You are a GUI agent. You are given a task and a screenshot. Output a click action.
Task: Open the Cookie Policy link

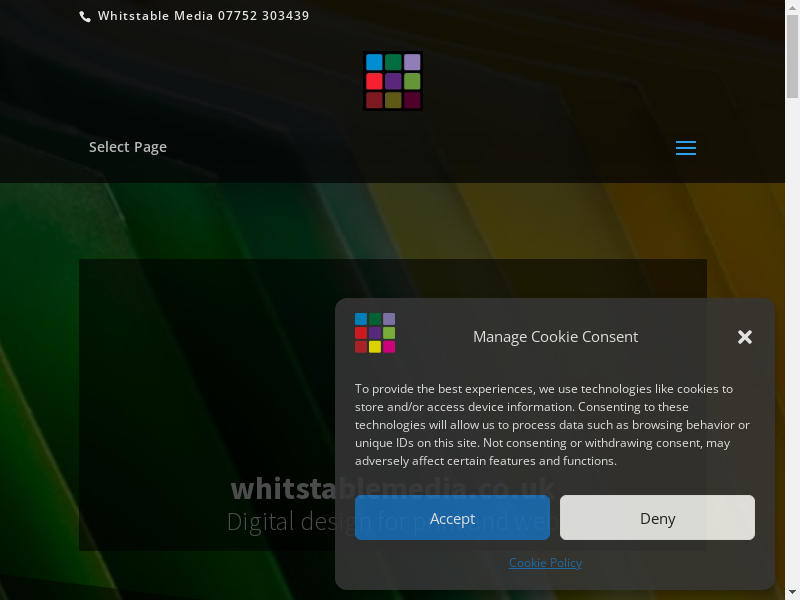[x=545, y=563]
